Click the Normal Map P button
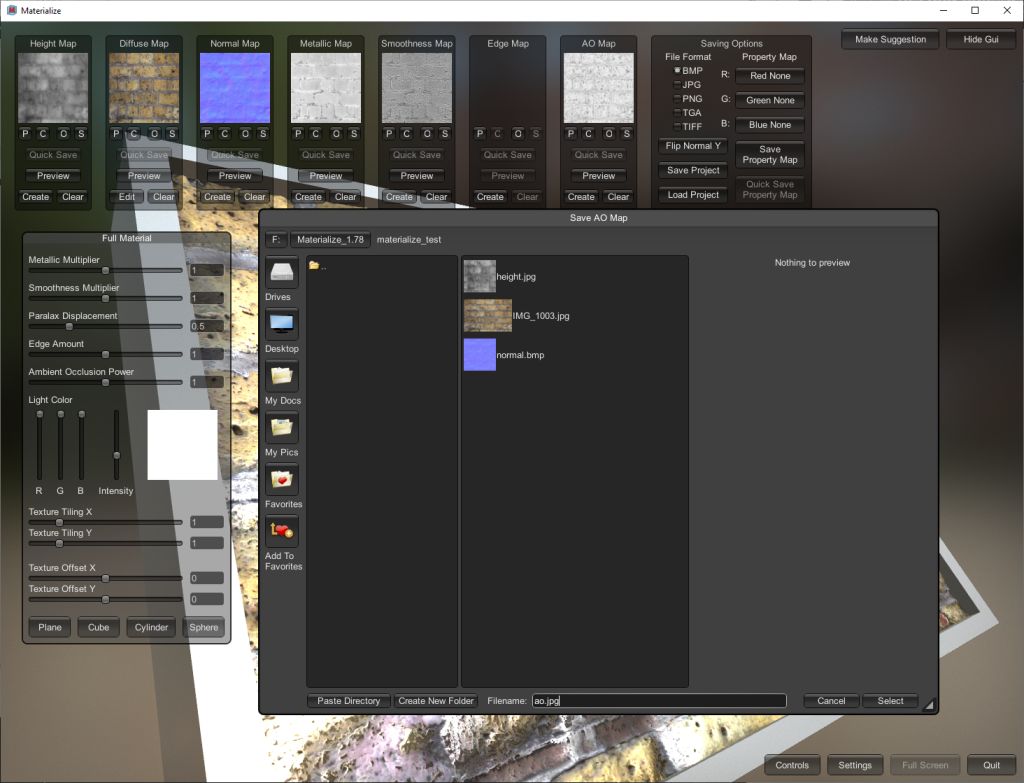1024x783 pixels. coord(207,134)
